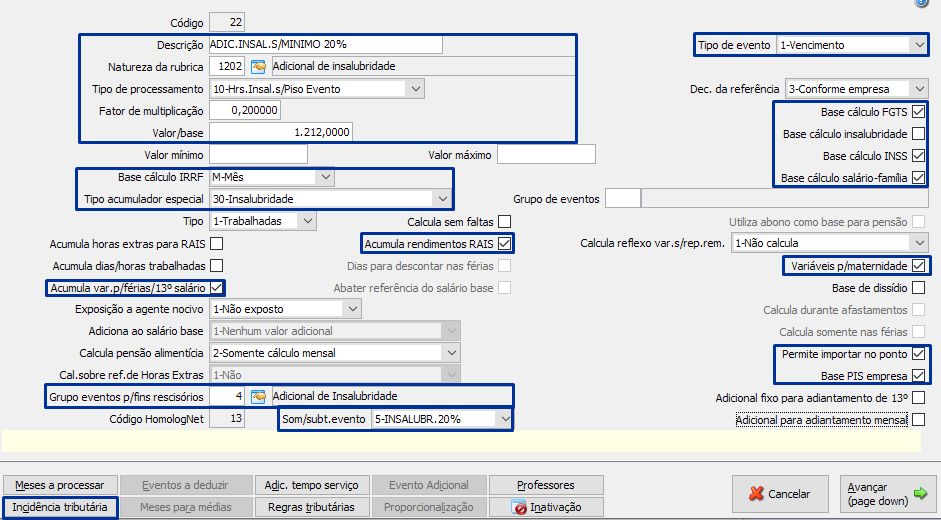This screenshot has width=941, height=520.
Task: Click the help icon at top right corner
Action: click(x=921, y=3)
